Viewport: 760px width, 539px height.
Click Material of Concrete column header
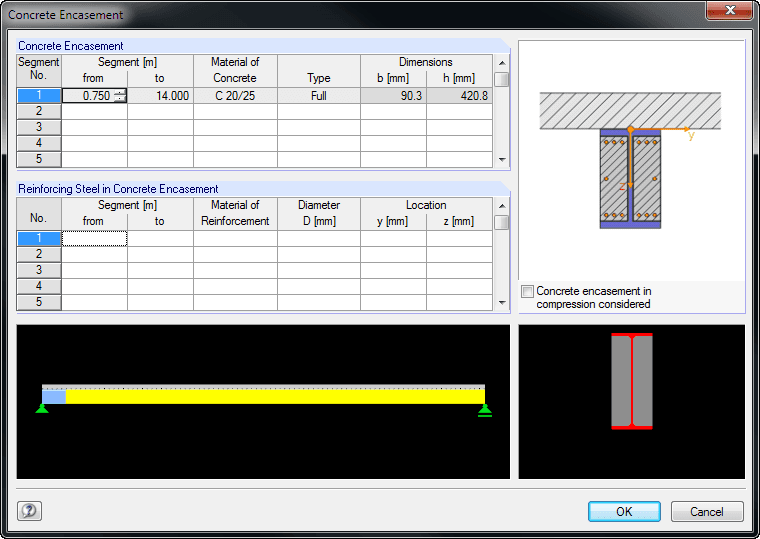[235, 70]
